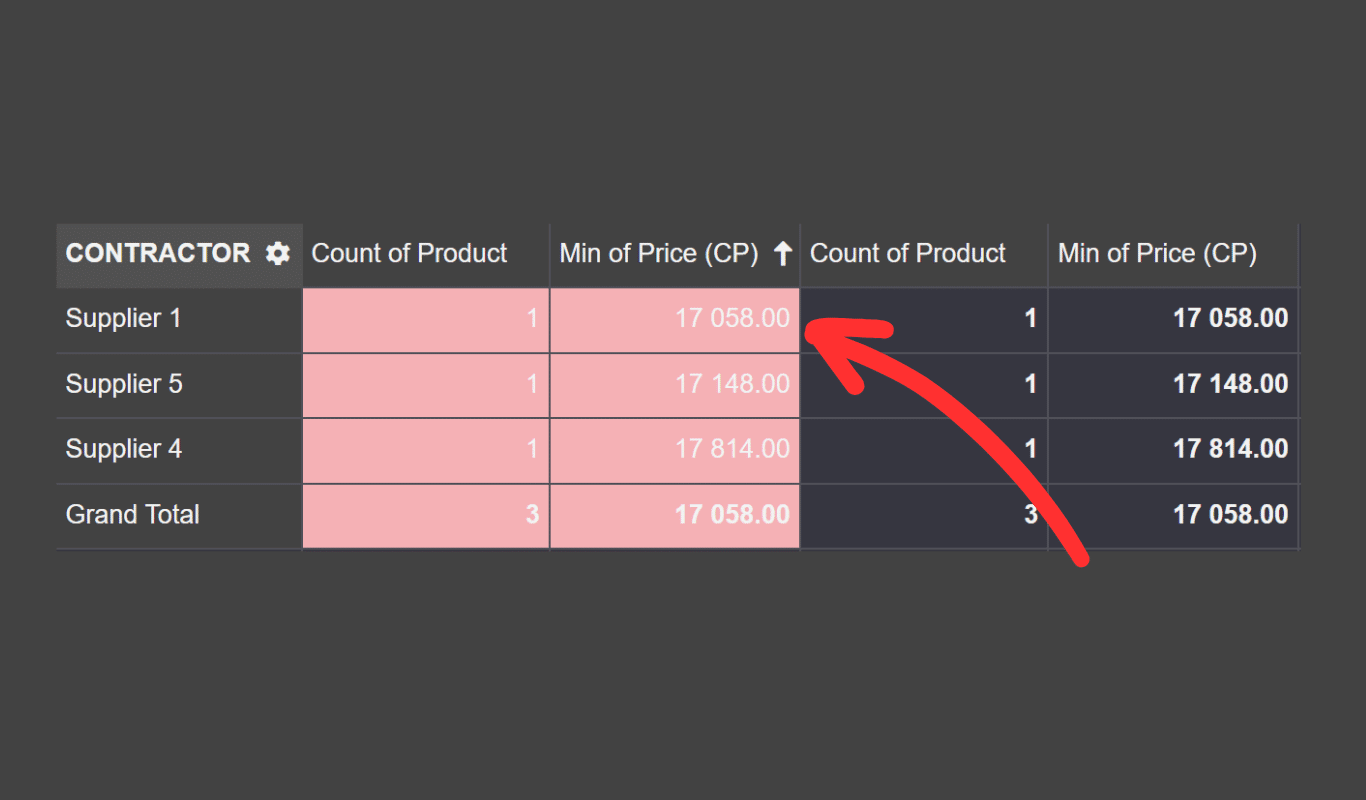Select the Supplier 5 row label
The width and height of the screenshot is (1366, 800).
click(x=124, y=384)
